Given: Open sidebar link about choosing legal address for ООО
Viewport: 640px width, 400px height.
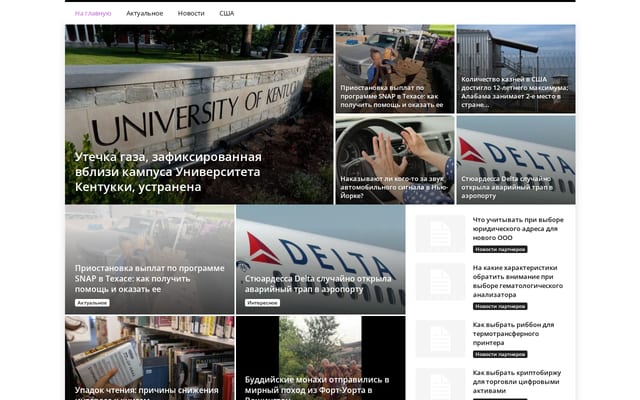Looking at the screenshot, I should [x=518, y=229].
